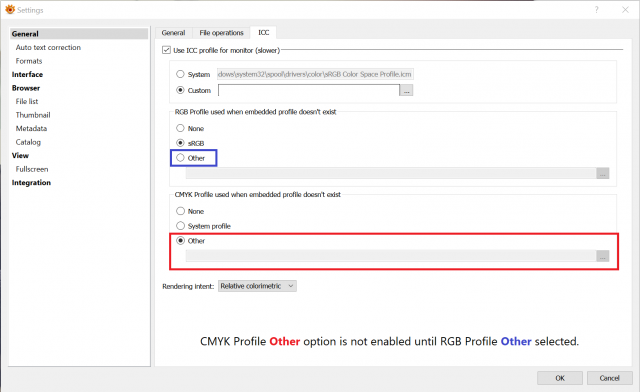Screen dimensions: 640x392
Task: Select System monitor profile radio button
Action: tap(180, 74)
